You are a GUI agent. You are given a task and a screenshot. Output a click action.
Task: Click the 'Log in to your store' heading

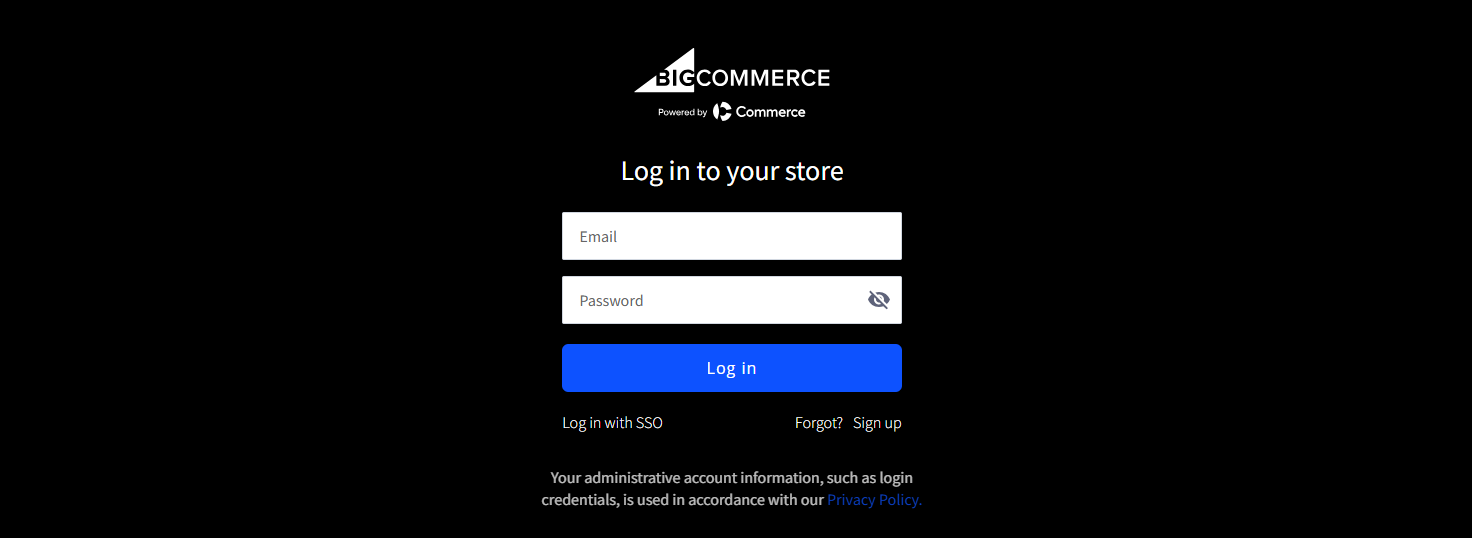click(x=732, y=171)
